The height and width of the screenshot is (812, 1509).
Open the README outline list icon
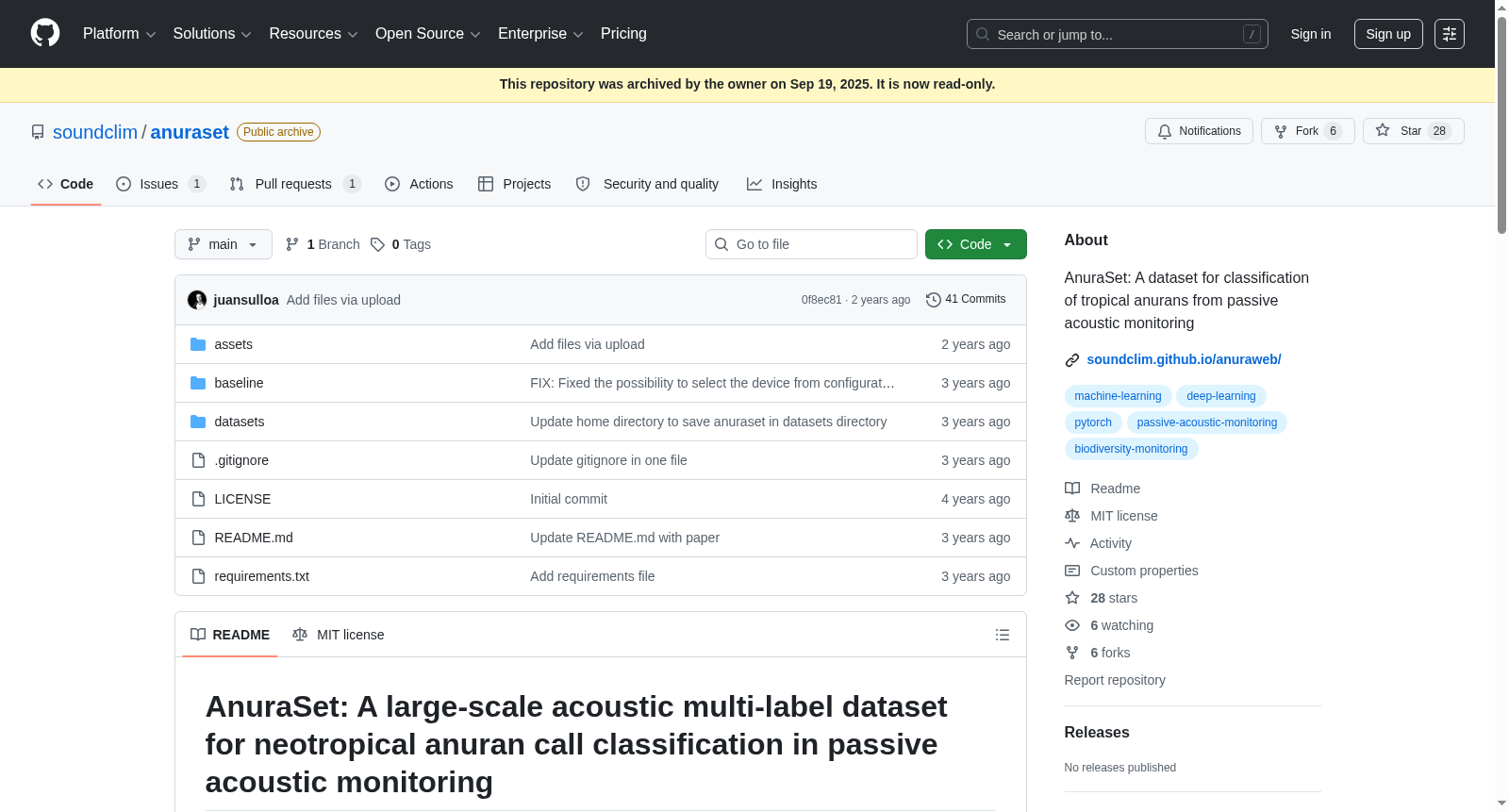point(1003,635)
